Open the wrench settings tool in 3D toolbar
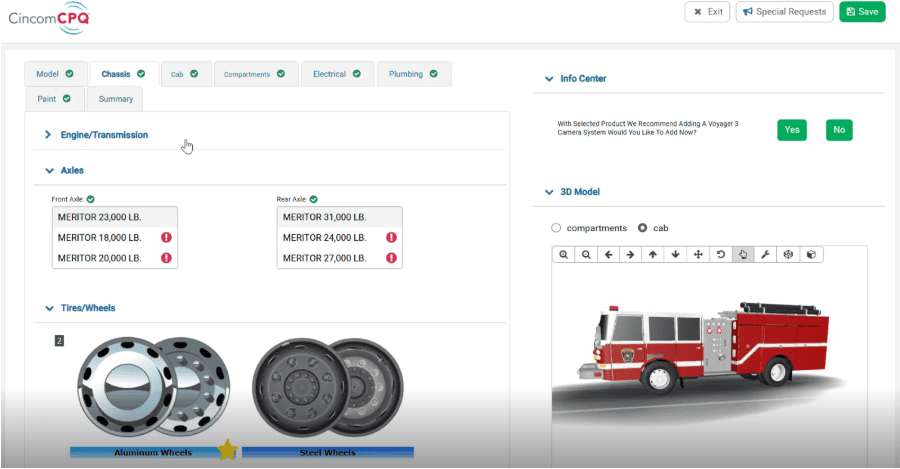Screen dimensions: 900x469 click(765, 254)
